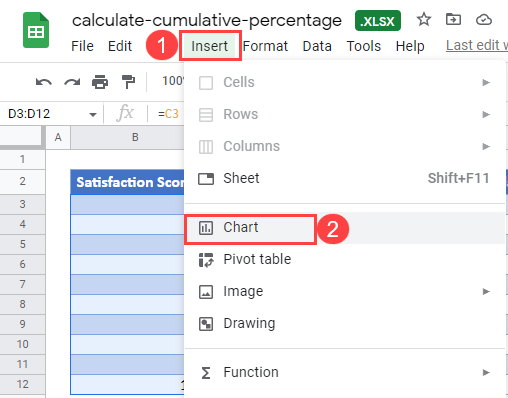This screenshot has width=508, height=398.
Task: Open the Tools menu
Action: point(364,46)
